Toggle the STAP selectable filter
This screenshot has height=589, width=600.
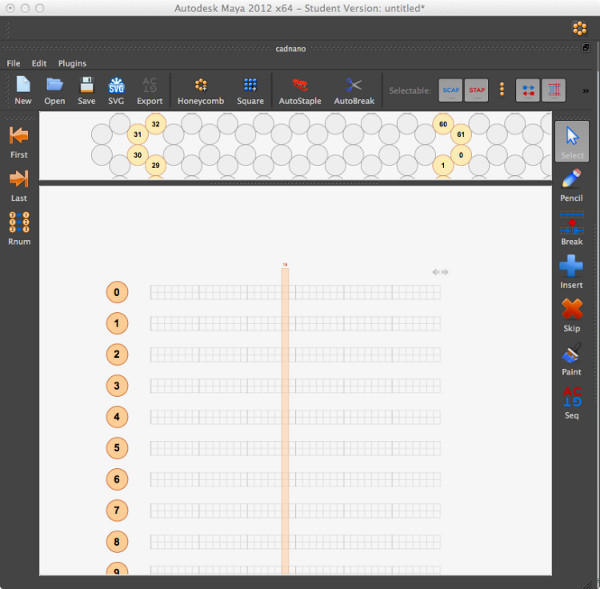[477, 90]
